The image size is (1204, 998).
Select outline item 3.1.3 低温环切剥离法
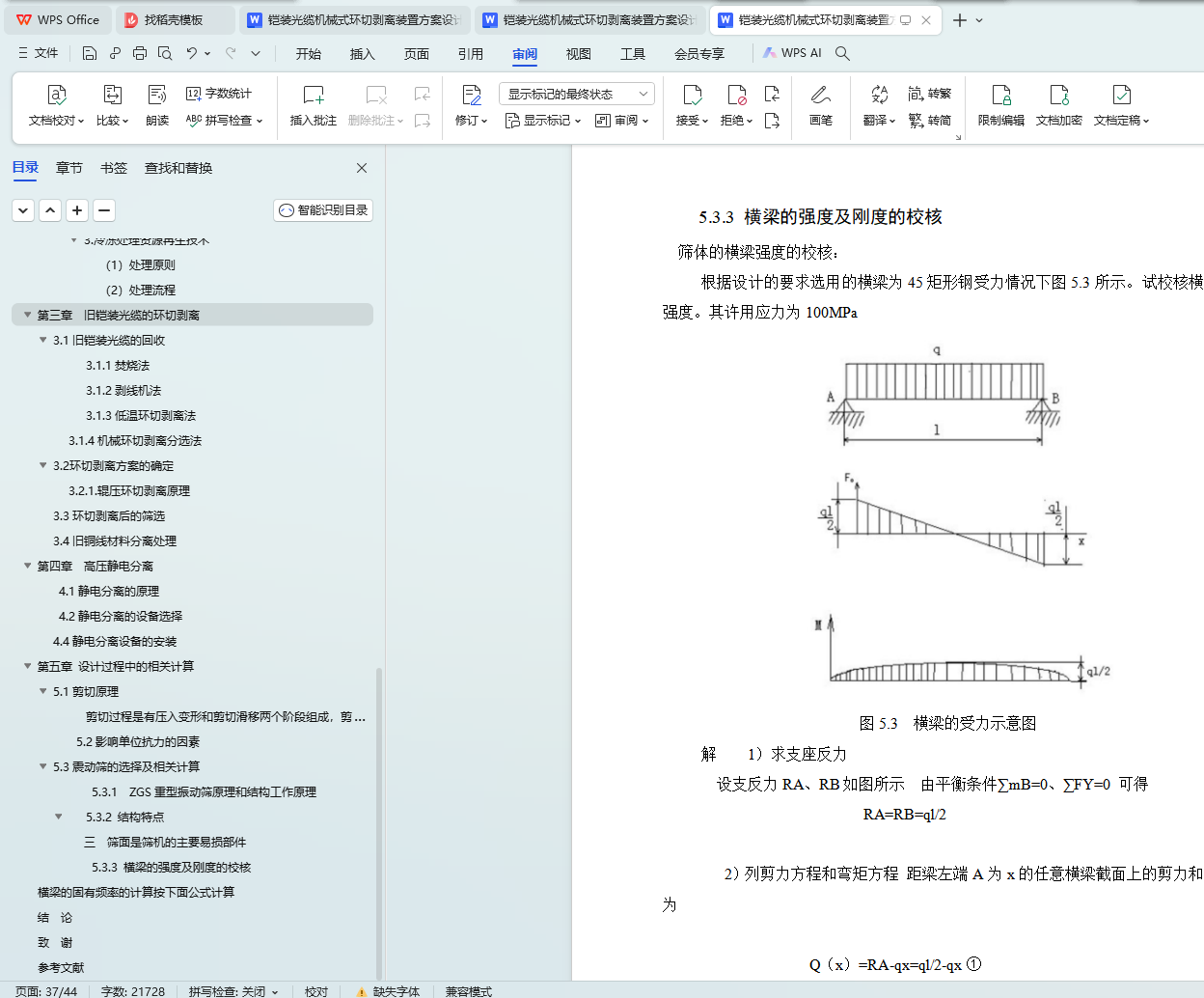pyautogui.click(x=141, y=415)
